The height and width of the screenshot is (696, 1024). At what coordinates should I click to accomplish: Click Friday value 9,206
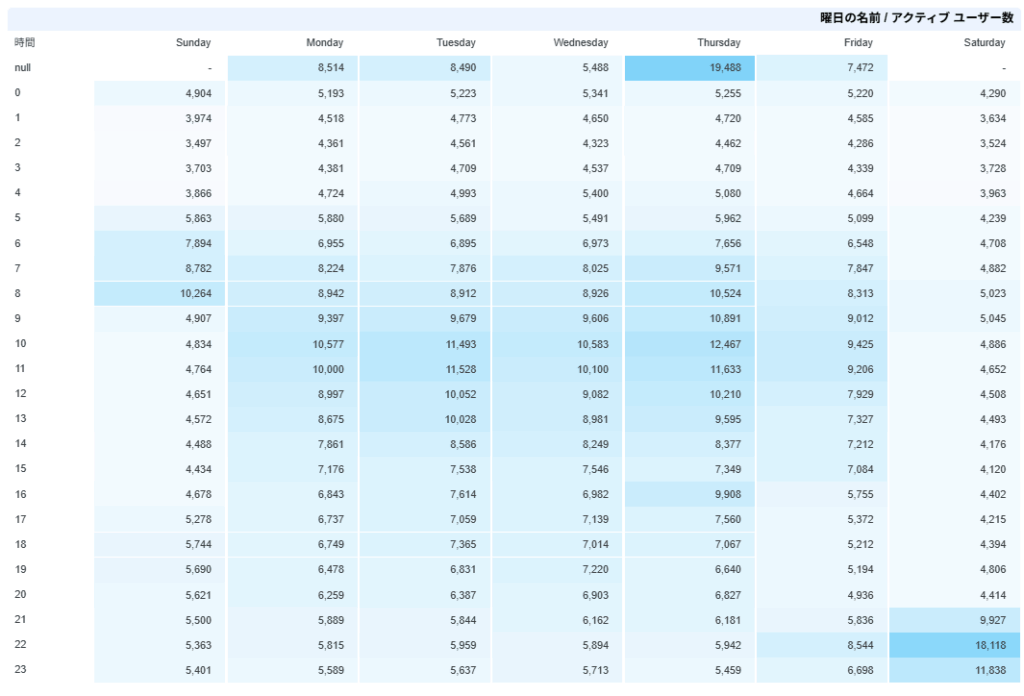coord(859,369)
